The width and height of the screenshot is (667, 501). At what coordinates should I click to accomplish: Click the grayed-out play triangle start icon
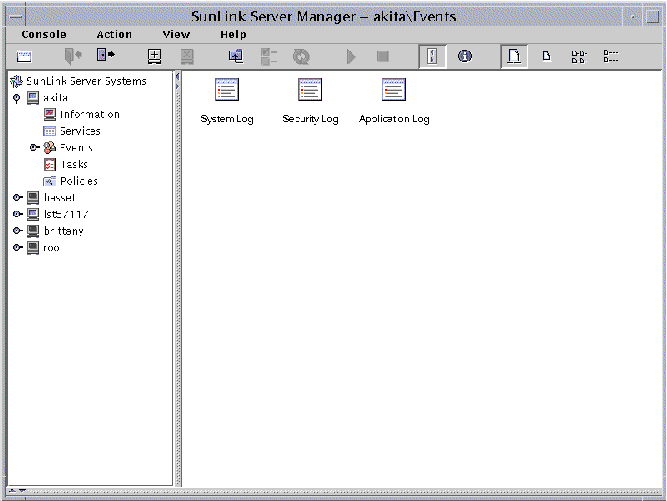point(351,56)
